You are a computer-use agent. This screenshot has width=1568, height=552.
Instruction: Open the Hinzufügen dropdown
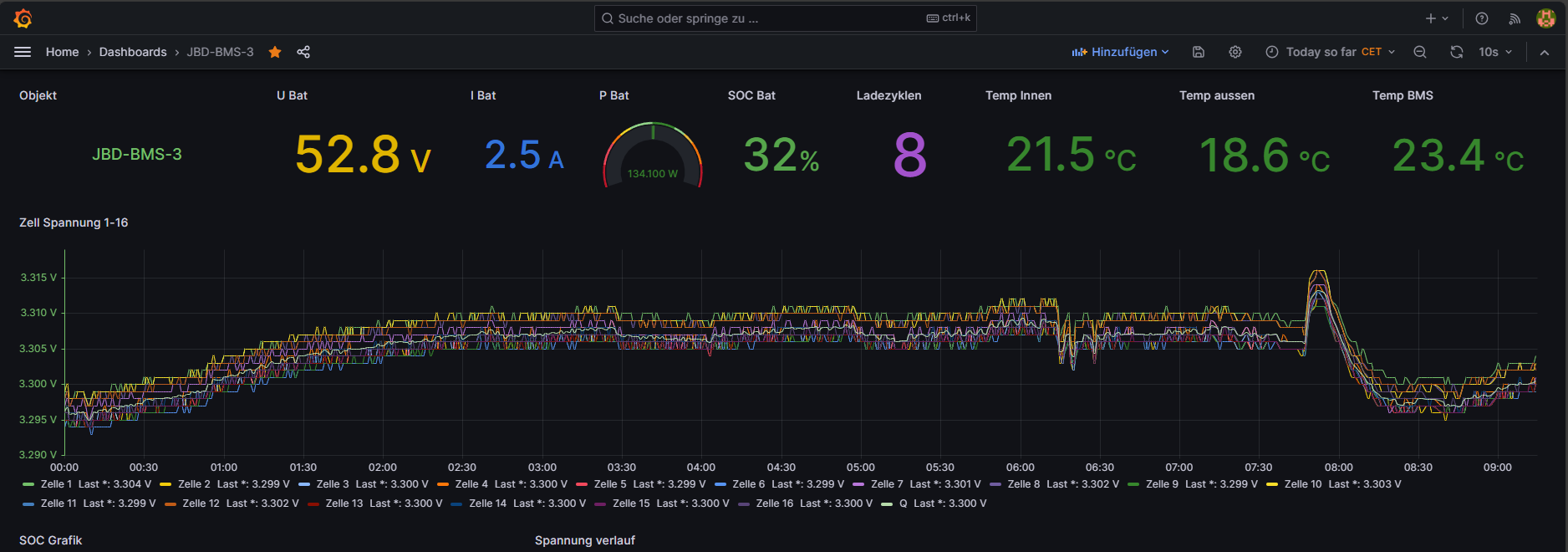pyautogui.click(x=1120, y=52)
